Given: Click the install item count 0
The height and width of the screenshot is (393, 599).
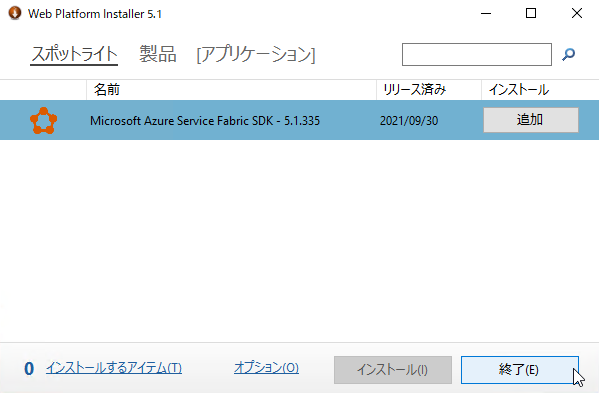Looking at the screenshot, I should point(29,369).
